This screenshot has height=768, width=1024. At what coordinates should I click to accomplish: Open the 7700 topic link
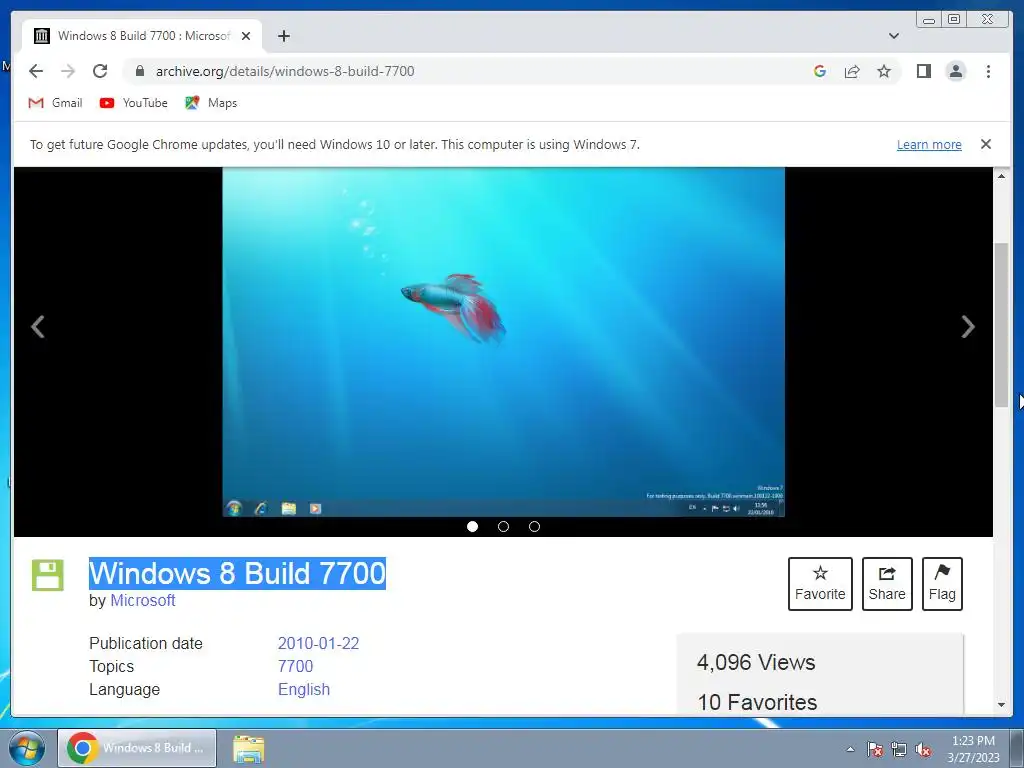tap(295, 666)
